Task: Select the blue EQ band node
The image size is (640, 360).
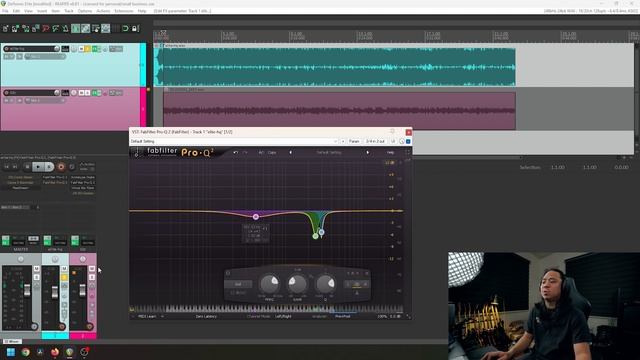Action: pyautogui.click(x=322, y=232)
